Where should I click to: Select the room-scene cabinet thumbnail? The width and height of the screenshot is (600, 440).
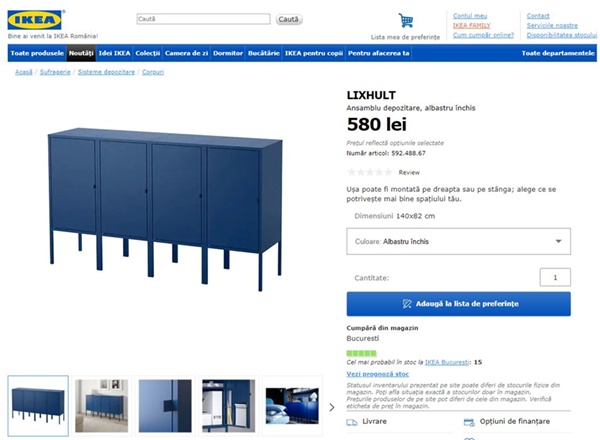[101, 406]
